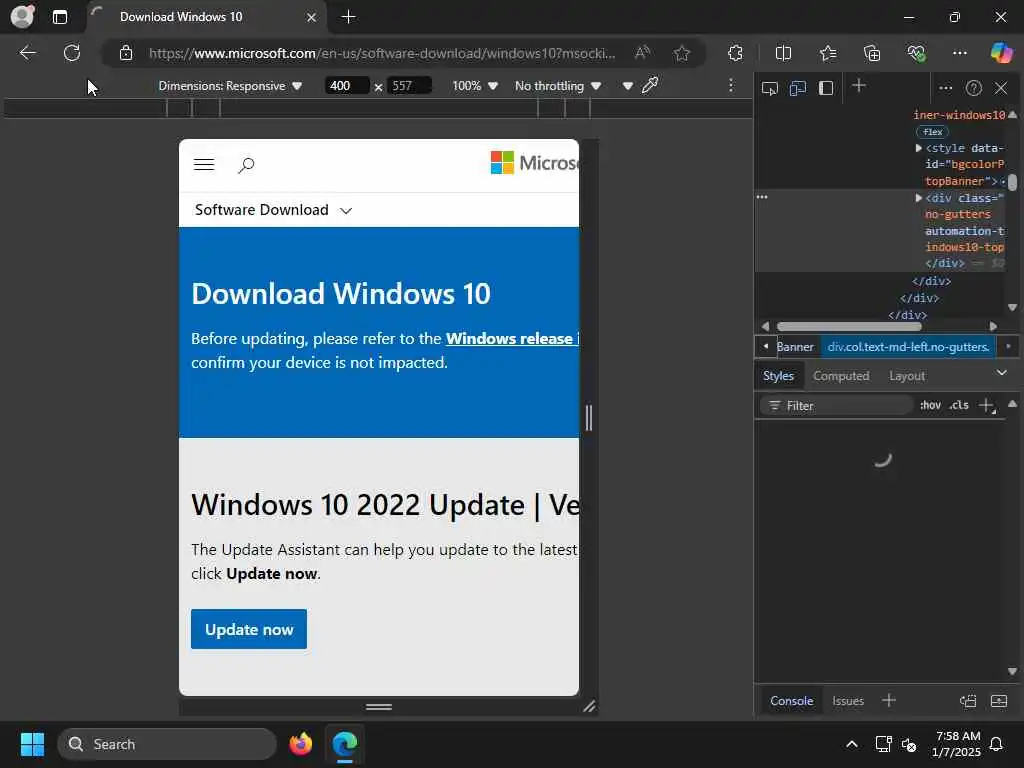This screenshot has width=1024, height=768.
Task: Open device posture dropdown arrow next to throttling
Action: 628,86
